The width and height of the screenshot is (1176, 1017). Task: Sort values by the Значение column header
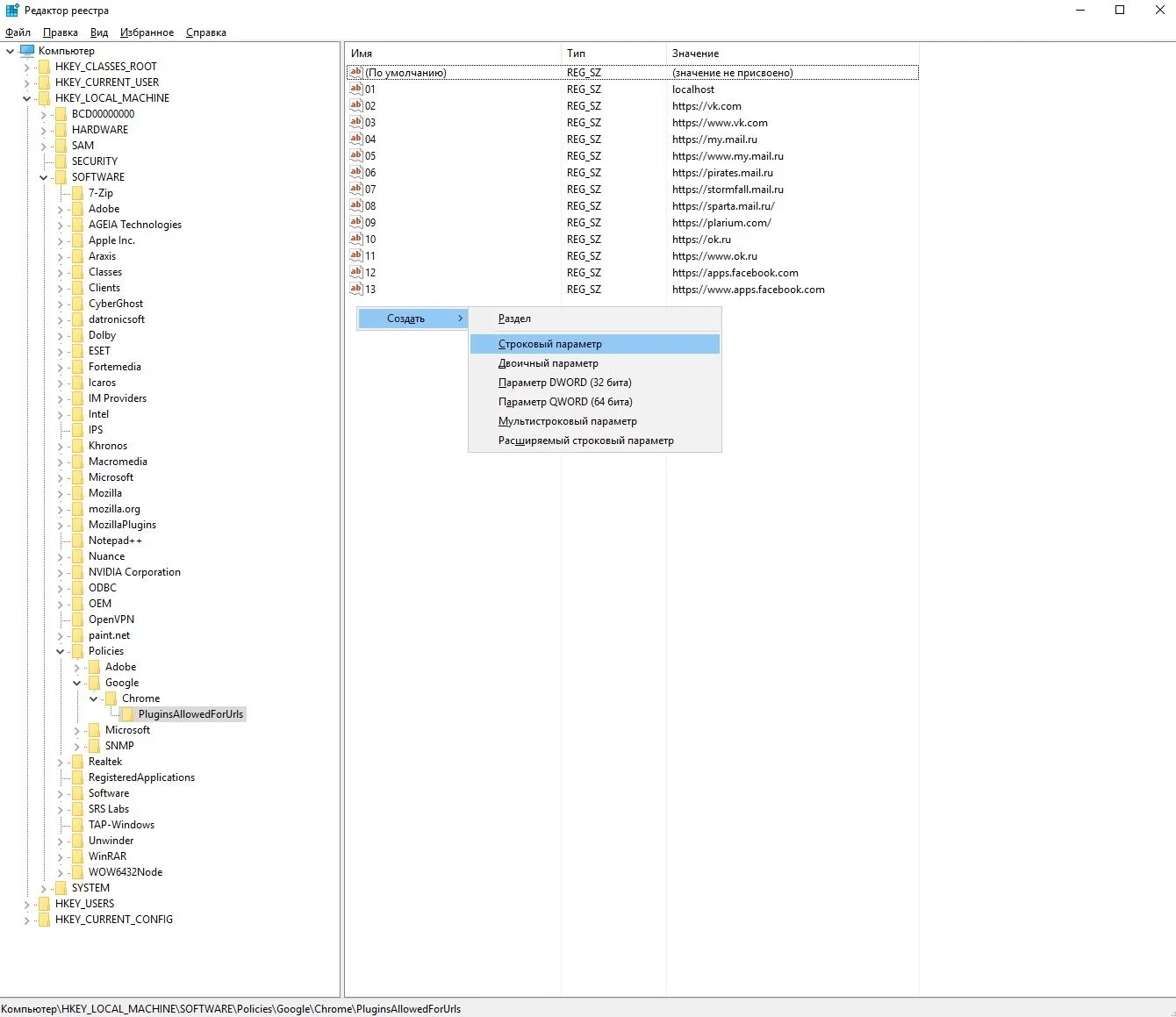tap(792, 54)
